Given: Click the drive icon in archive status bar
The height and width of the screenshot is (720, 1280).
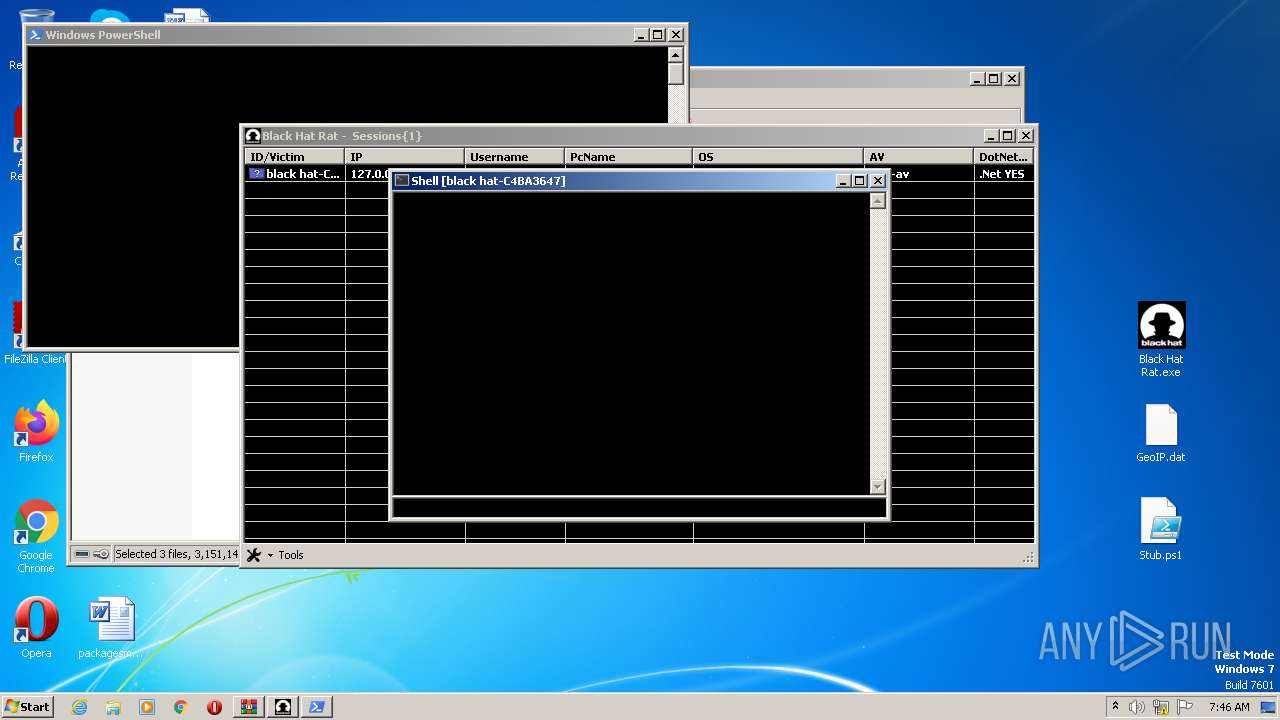Looking at the screenshot, I should (82, 554).
